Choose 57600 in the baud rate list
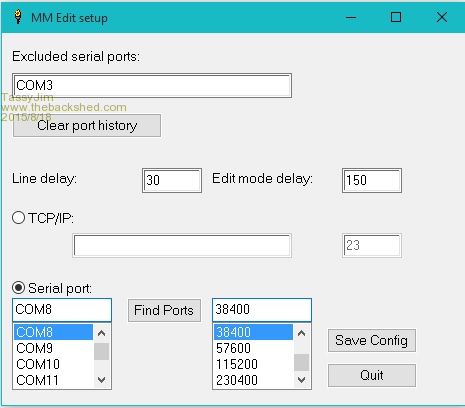The image size is (465, 408). 253,348
